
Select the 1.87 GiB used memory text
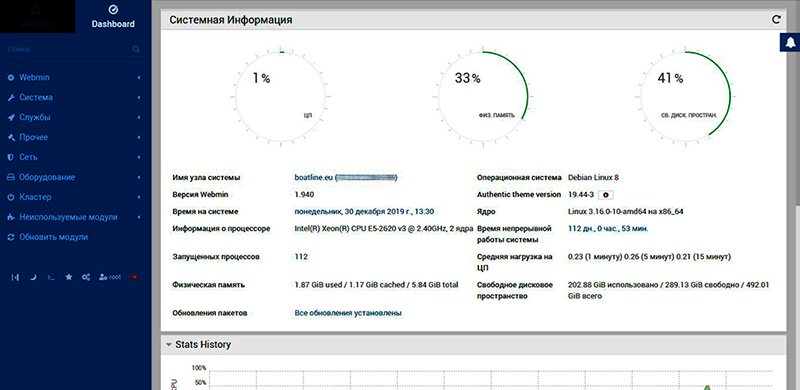[x=377, y=285]
